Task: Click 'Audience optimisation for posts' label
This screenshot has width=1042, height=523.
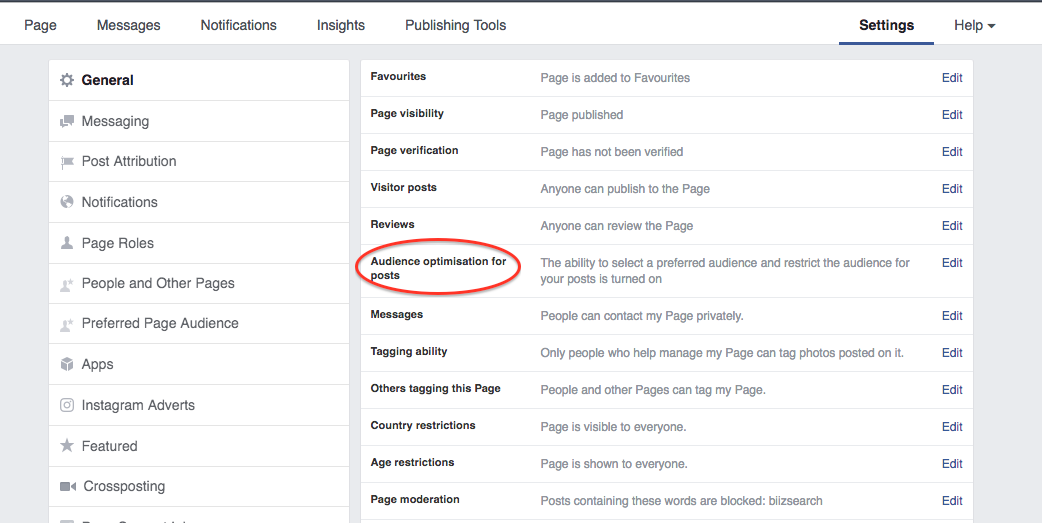Action: tap(438, 268)
